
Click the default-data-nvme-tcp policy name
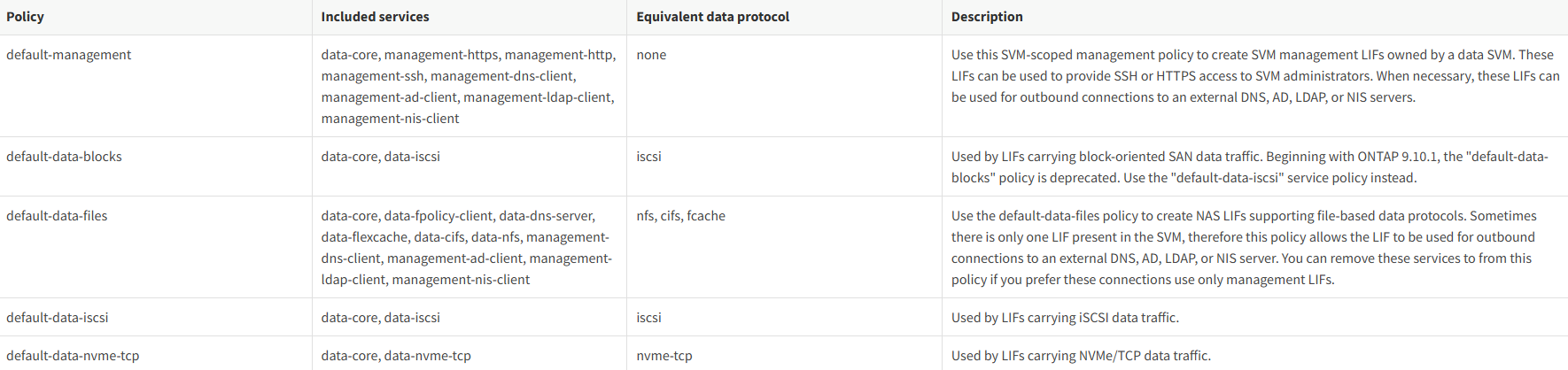point(73,356)
